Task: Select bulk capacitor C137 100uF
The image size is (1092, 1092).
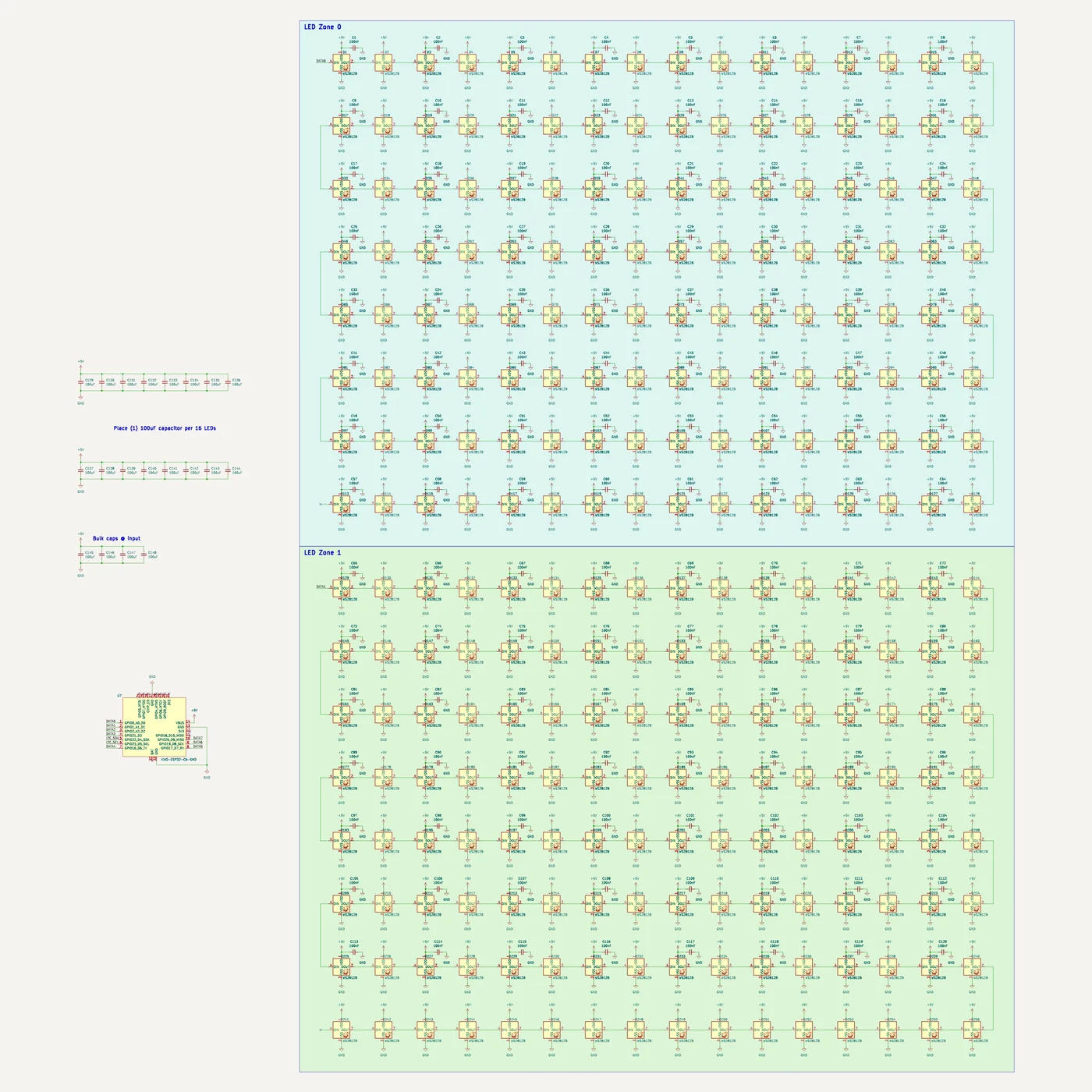Action: point(80,470)
